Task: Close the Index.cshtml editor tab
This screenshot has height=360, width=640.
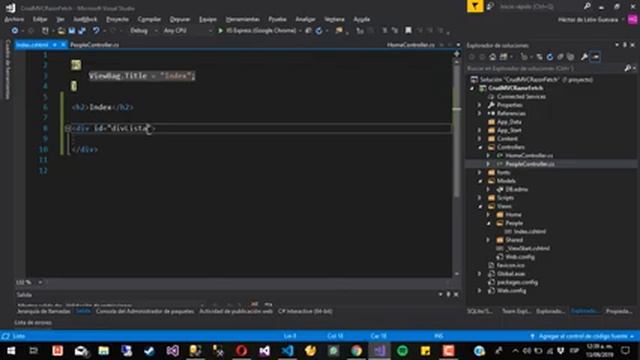Action: pyautogui.click(x=63, y=45)
